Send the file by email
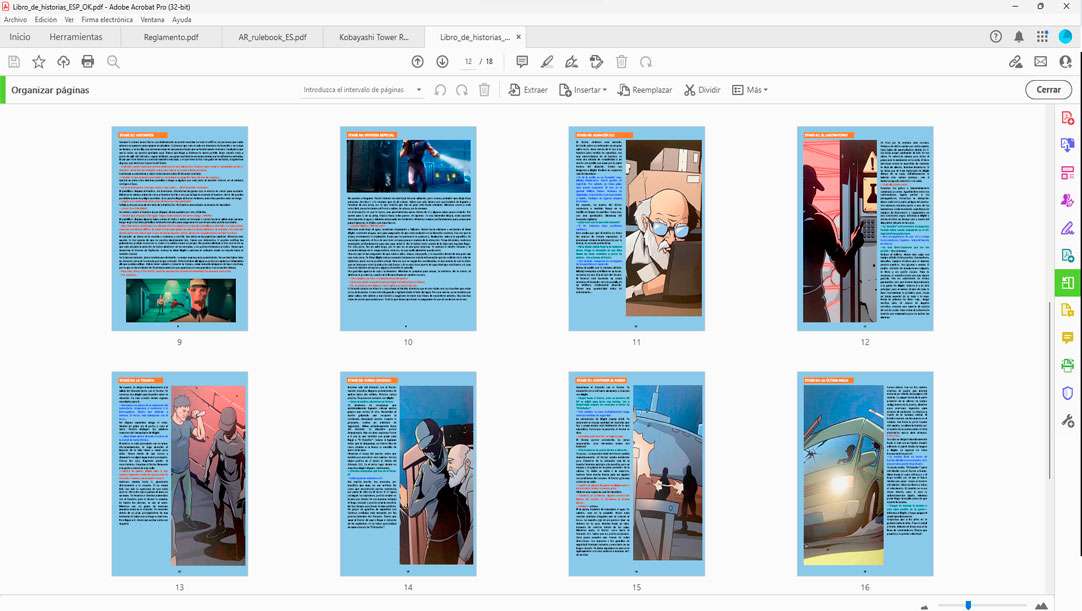1082x611 pixels. click(1041, 62)
